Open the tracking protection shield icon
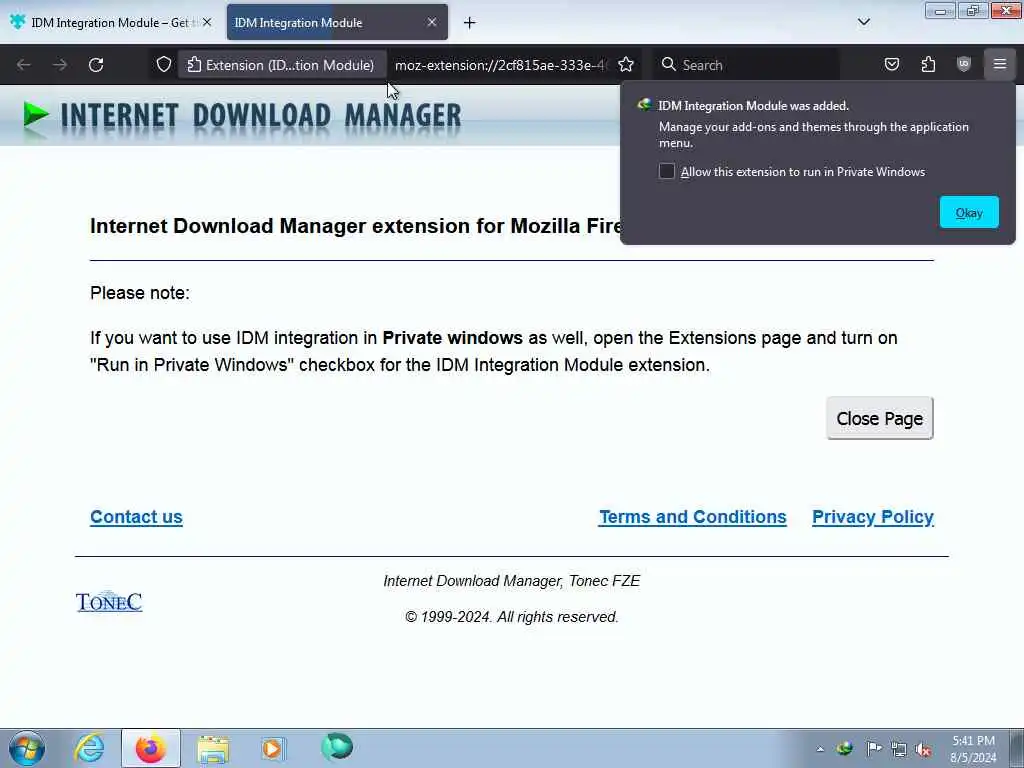The height and width of the screenshot is (768, 1024). pos(164,65)
